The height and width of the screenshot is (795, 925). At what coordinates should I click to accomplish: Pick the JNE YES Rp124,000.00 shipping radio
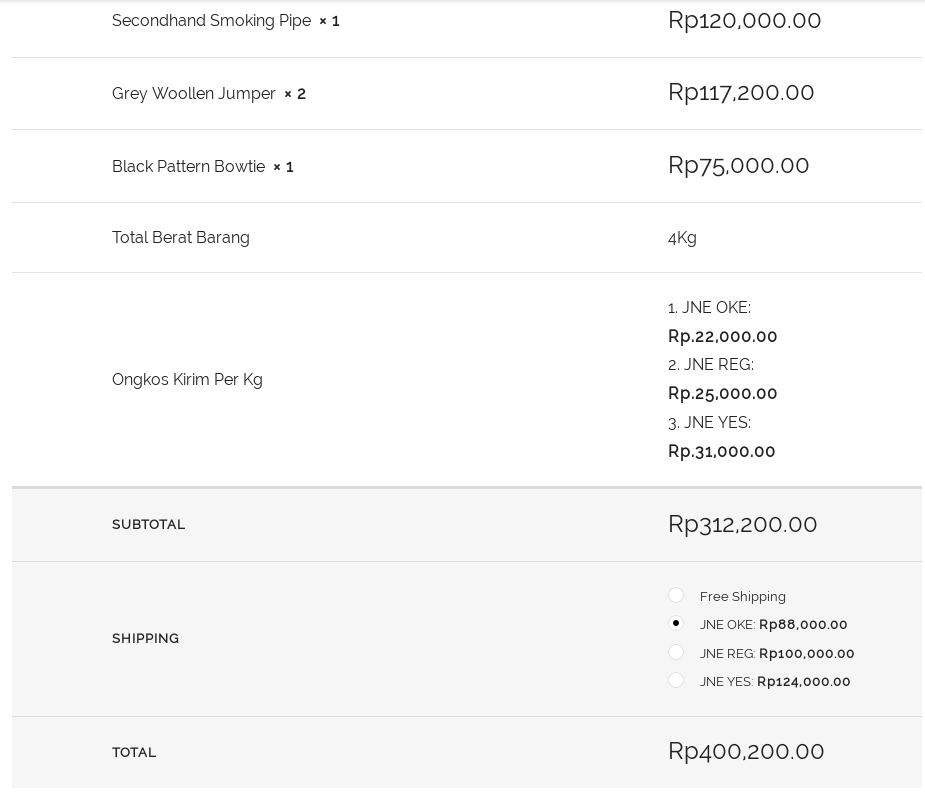(676, 680)
